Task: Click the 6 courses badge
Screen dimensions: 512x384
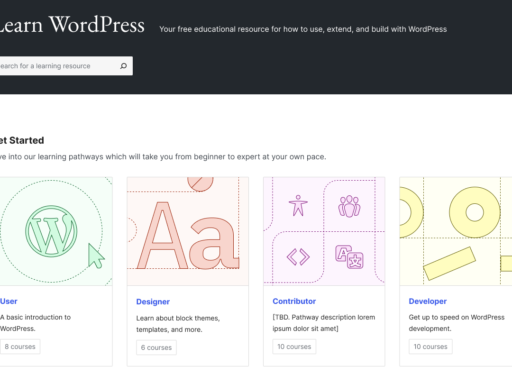Action: (x=156, y=348)
